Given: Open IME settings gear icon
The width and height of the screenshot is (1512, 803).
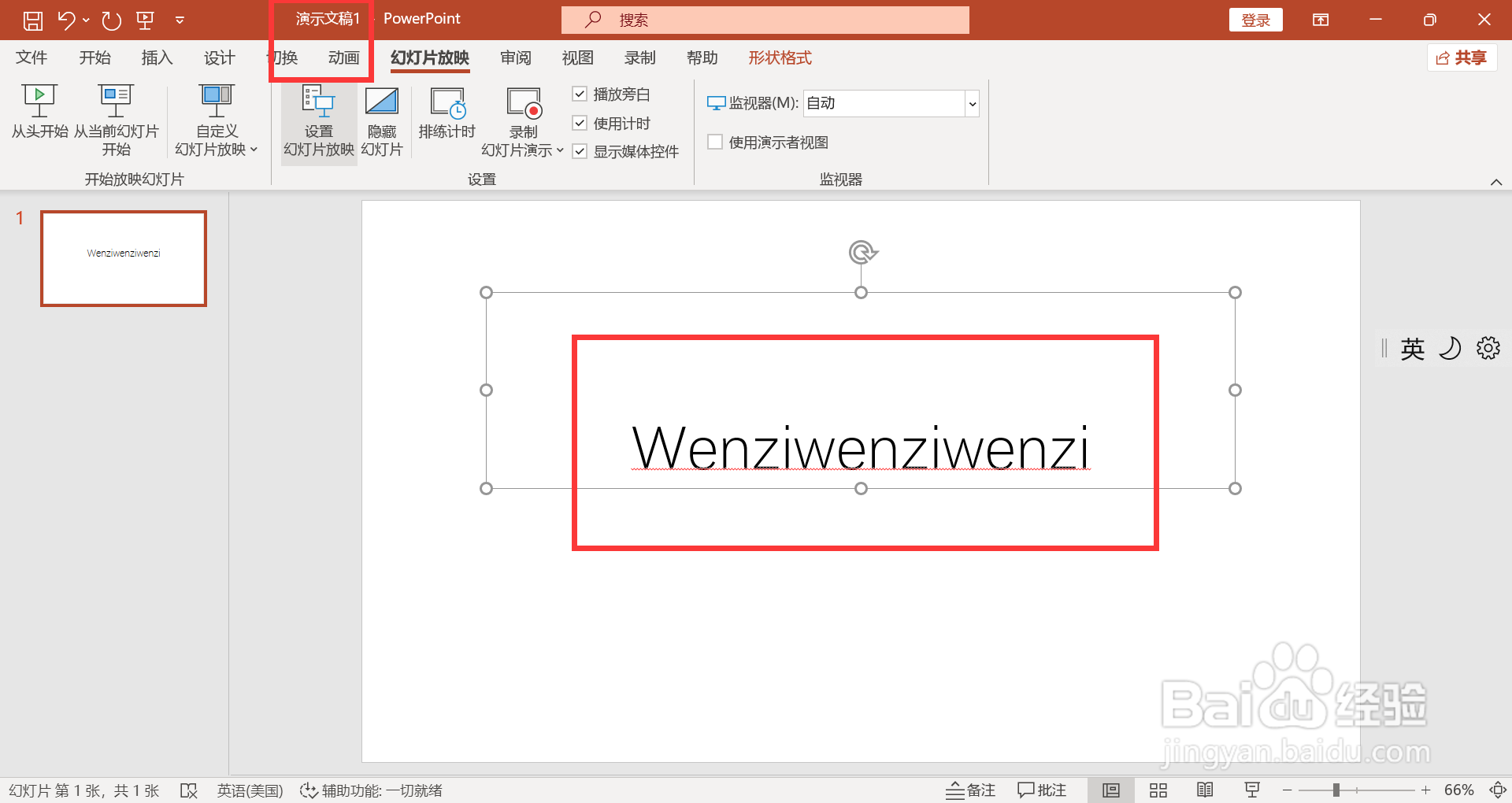Looking at the screenshot, I should tap(1488, 348).
